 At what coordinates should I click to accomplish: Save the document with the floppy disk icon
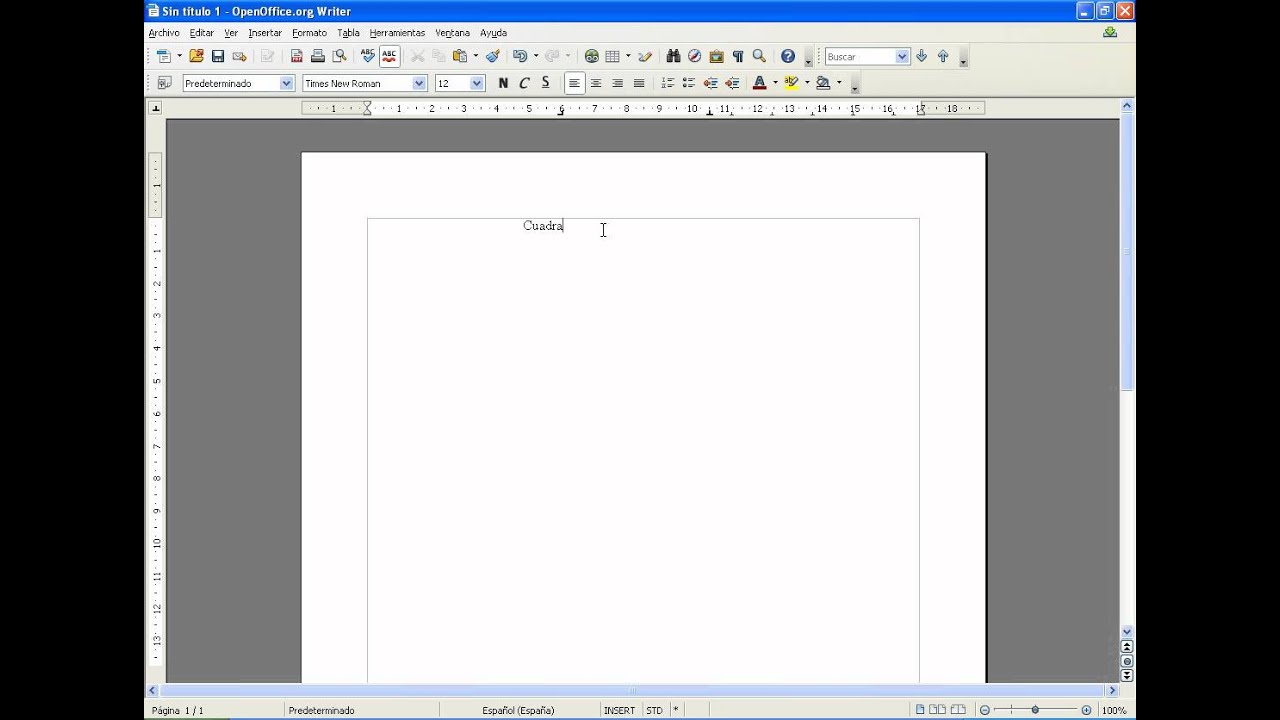pos(218,57)
